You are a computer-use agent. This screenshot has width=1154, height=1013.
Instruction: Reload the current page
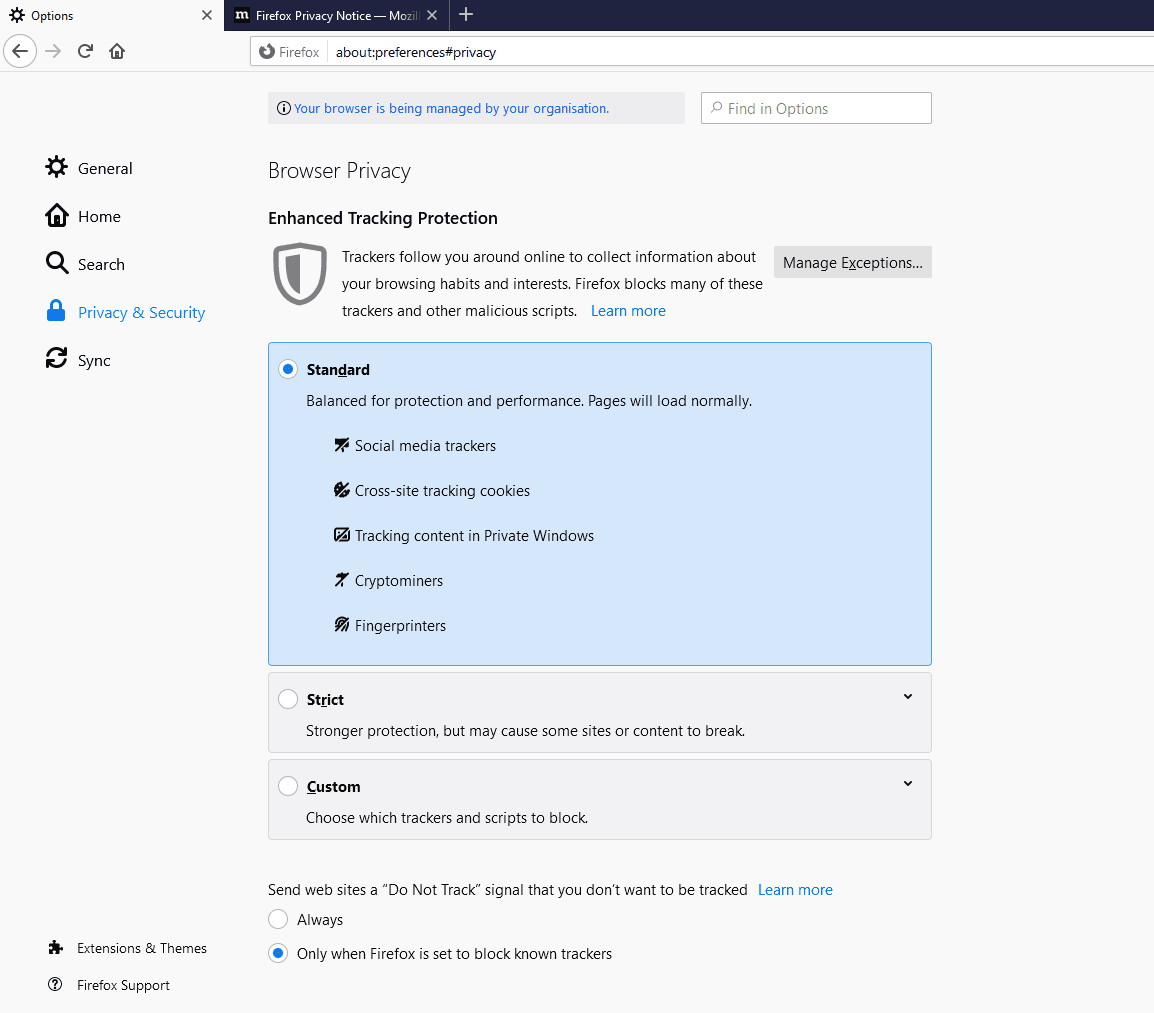tap(86, 51)
